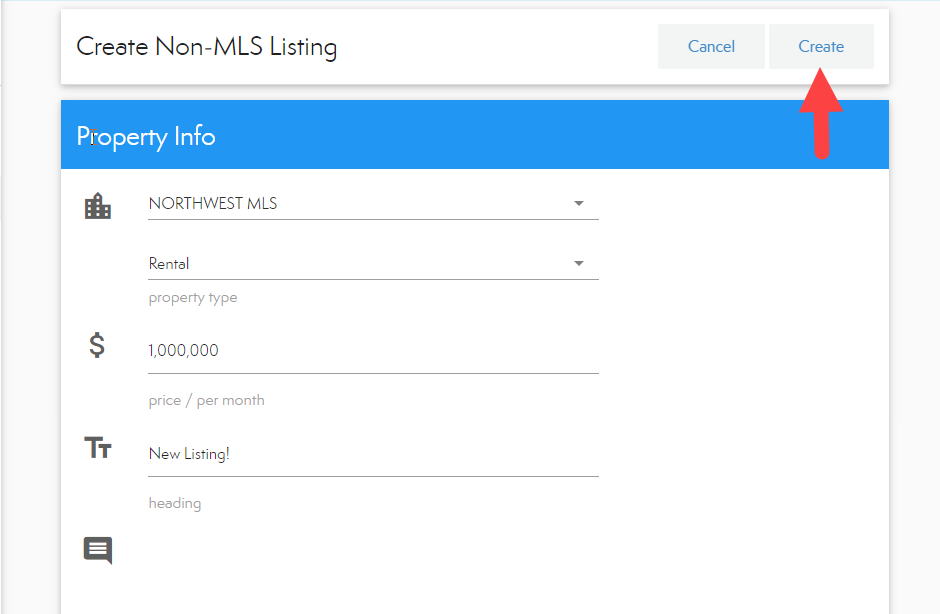Click the heading label under New Listing!
This screenshot has height=614, width=940.
175,504
